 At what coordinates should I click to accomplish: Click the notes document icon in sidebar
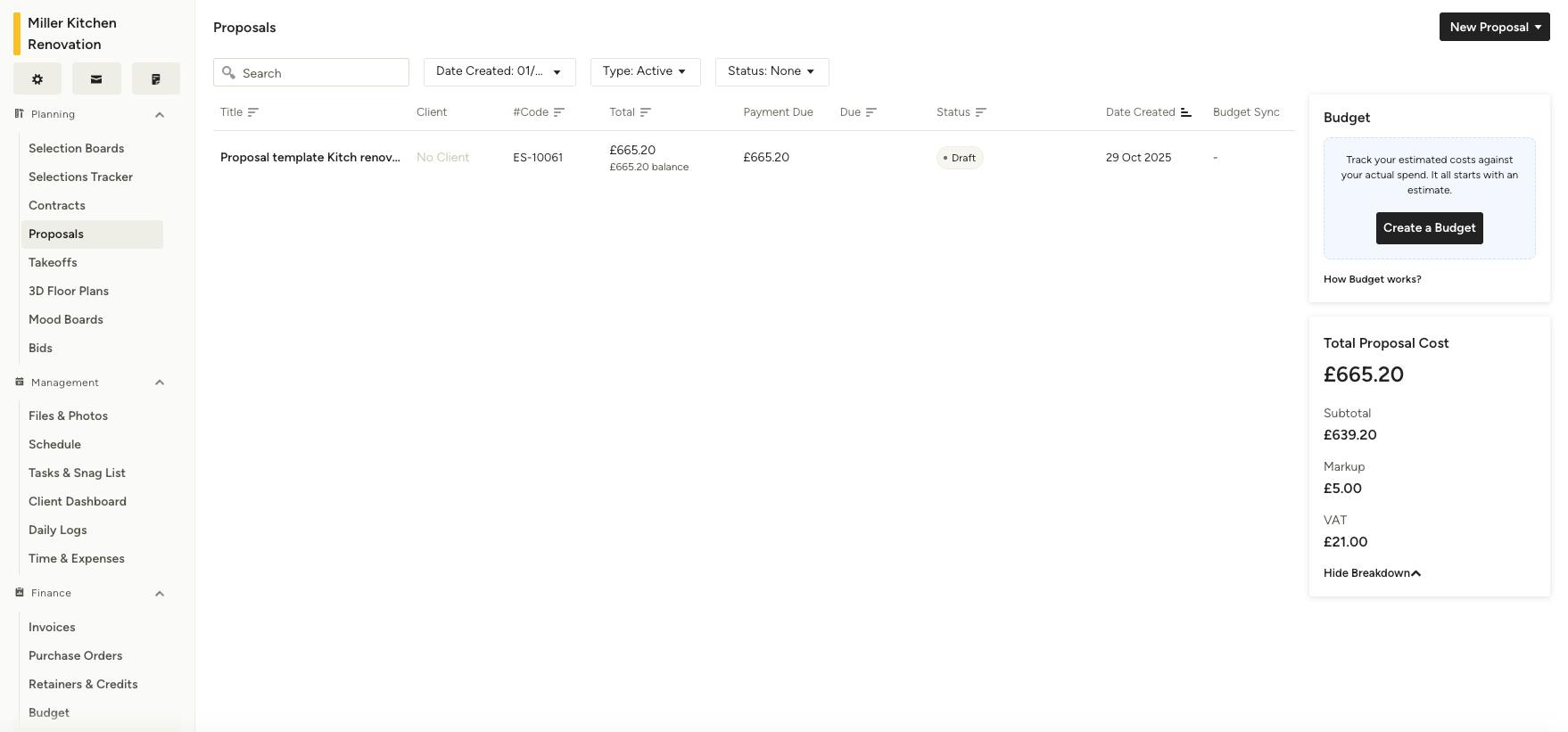(x=156, y=79)
